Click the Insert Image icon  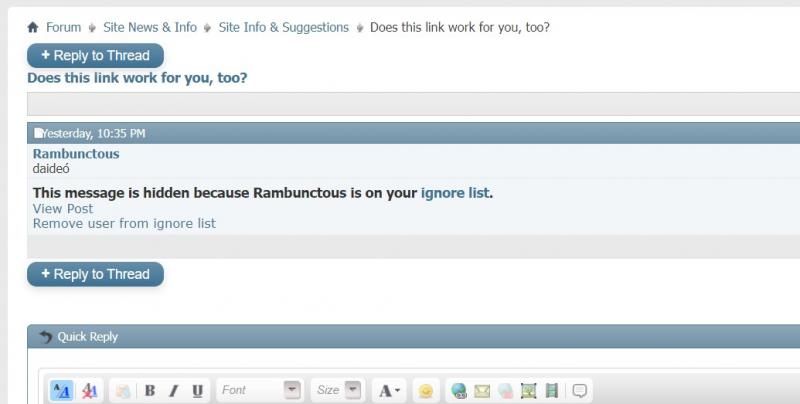coord(529,391)
